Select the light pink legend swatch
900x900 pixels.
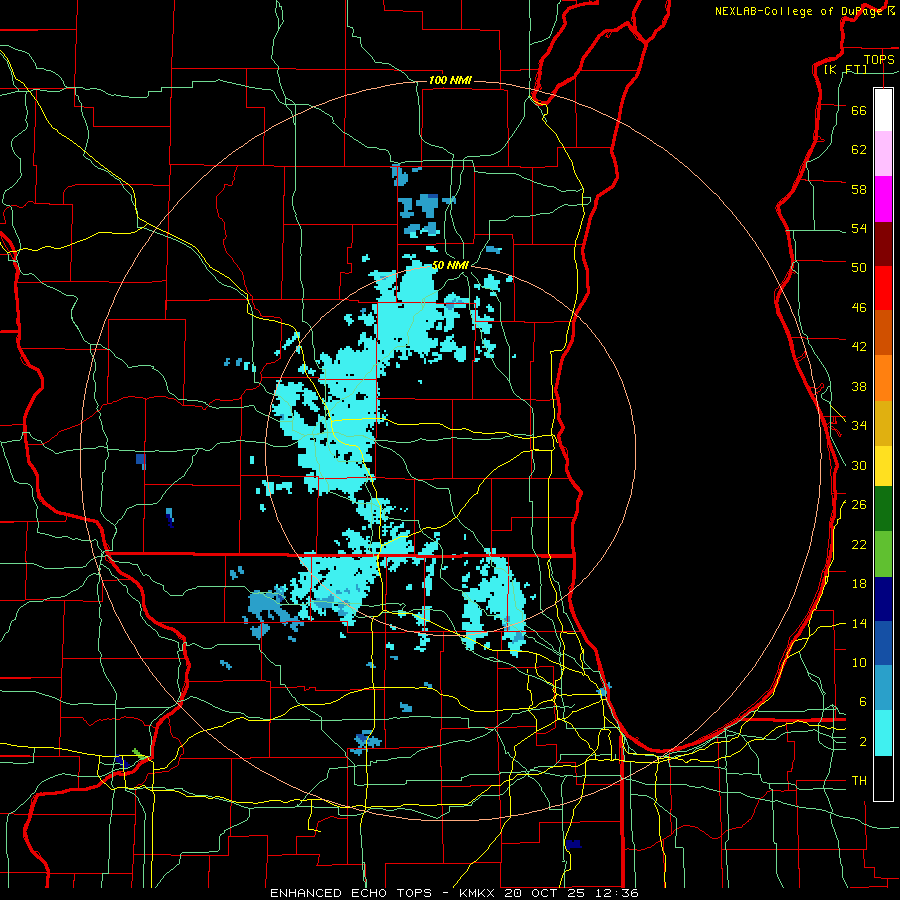point(883,154)
